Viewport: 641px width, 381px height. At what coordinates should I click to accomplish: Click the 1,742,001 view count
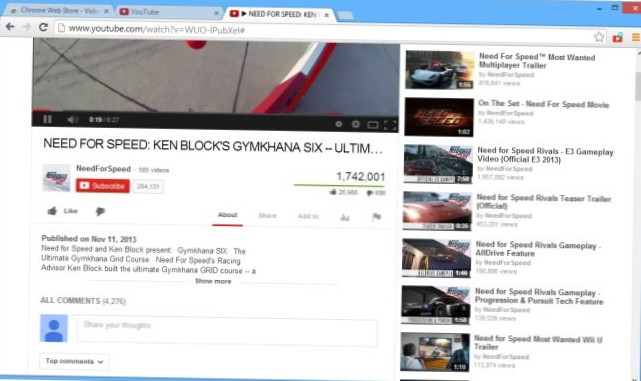point(361,177)
